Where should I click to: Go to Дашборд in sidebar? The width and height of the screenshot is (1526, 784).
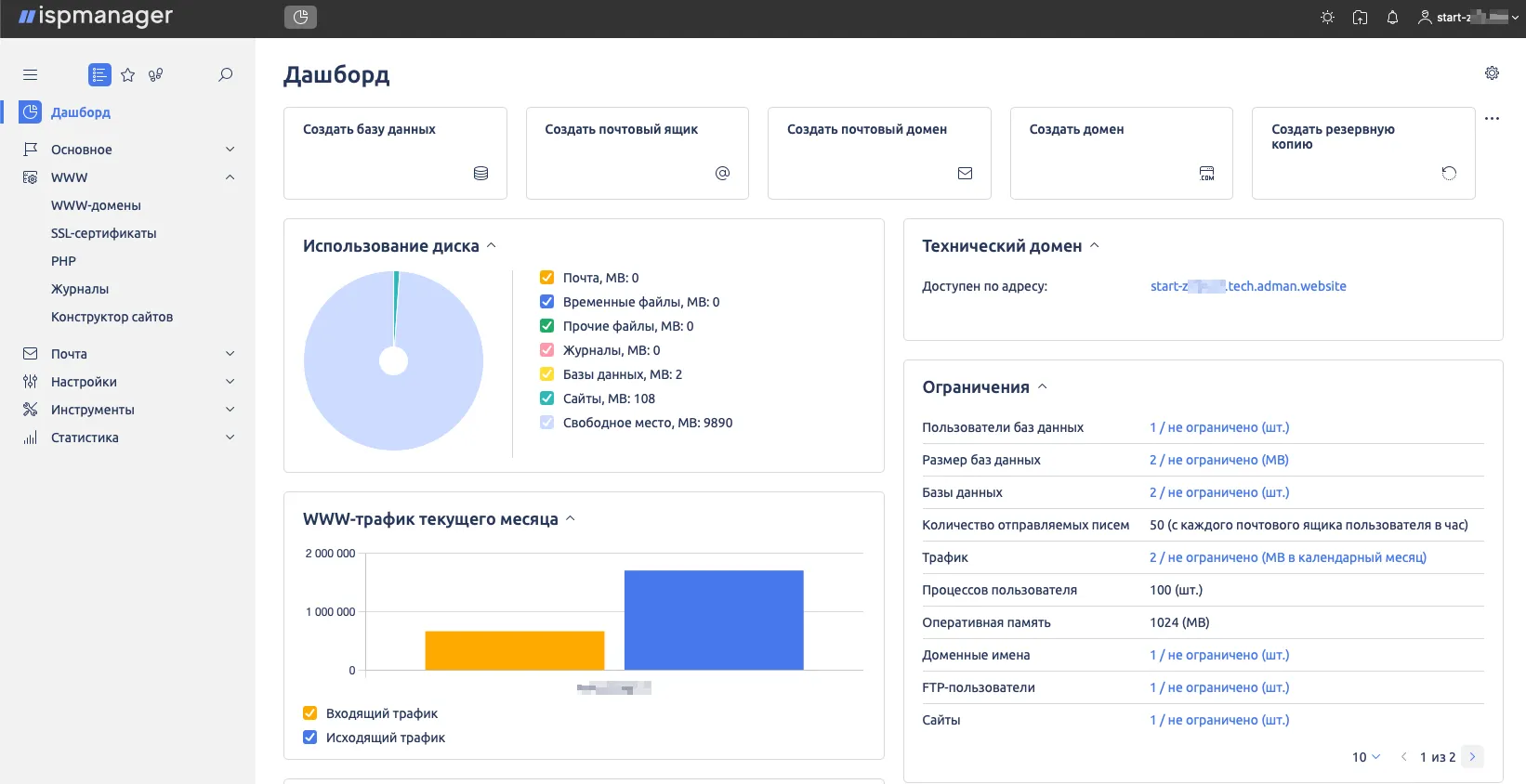coord(81,112)
